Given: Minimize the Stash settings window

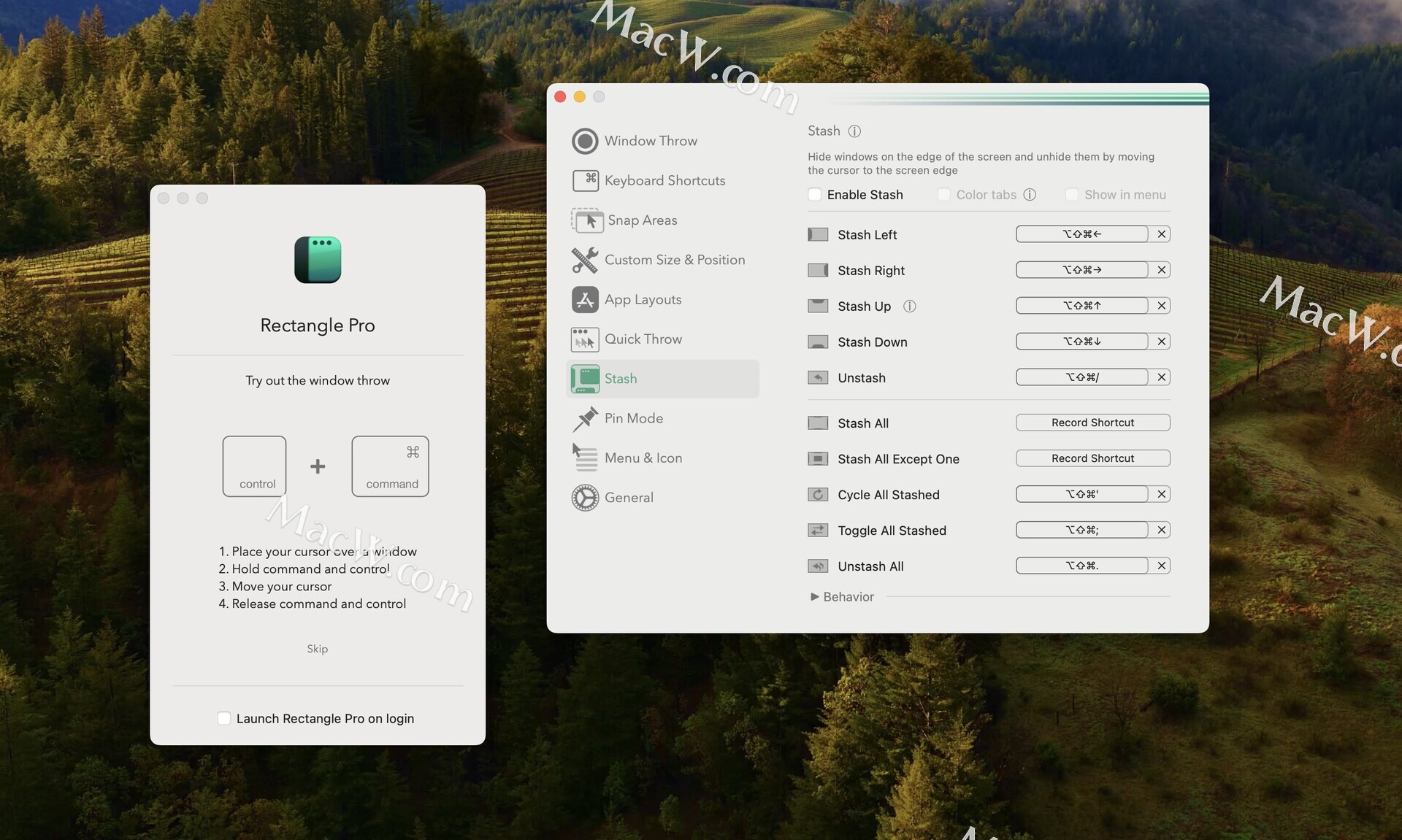Looking at the screenshot, I should tap(580, 97).
